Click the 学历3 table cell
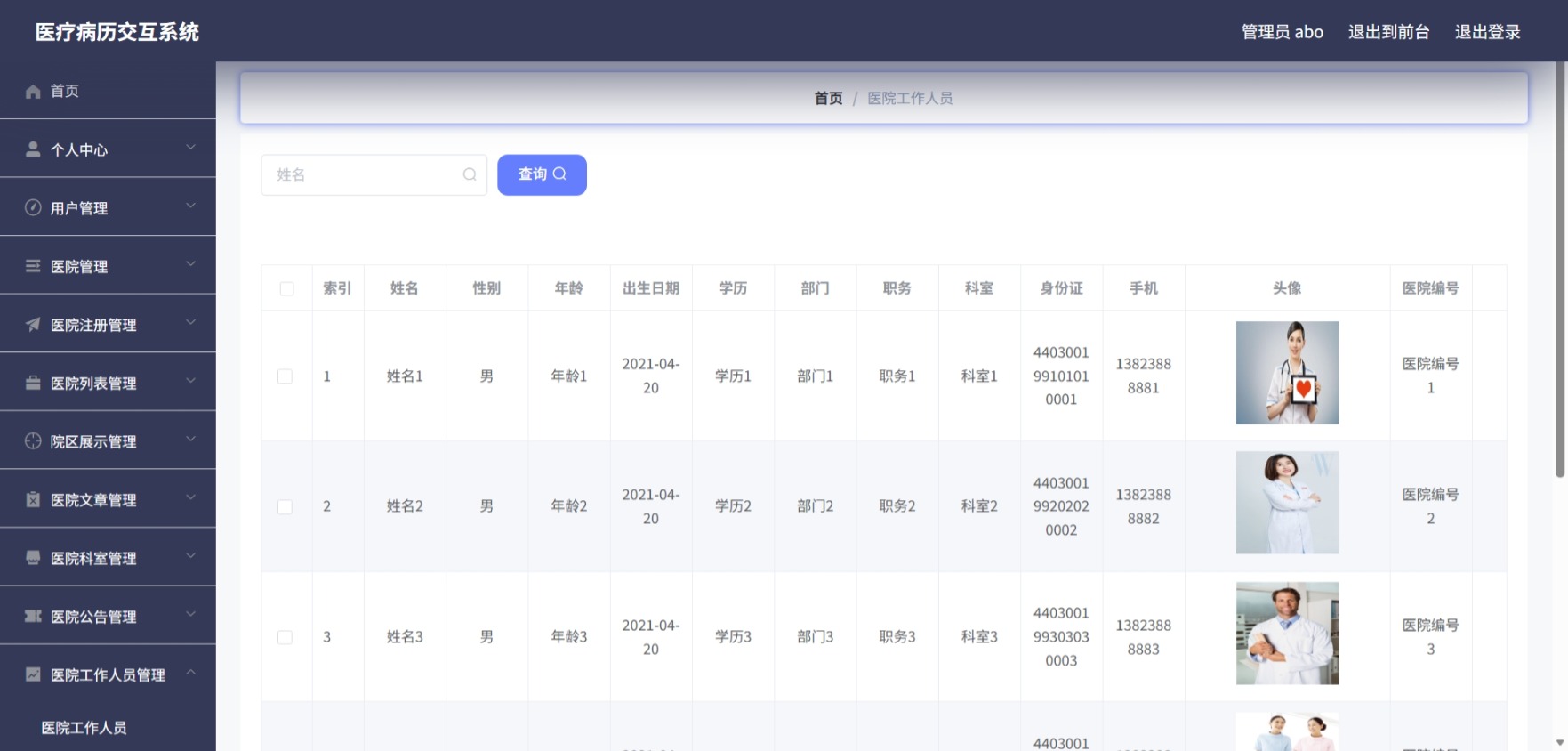Screen dimensions: 1568x751 click(x=733, y=637)
